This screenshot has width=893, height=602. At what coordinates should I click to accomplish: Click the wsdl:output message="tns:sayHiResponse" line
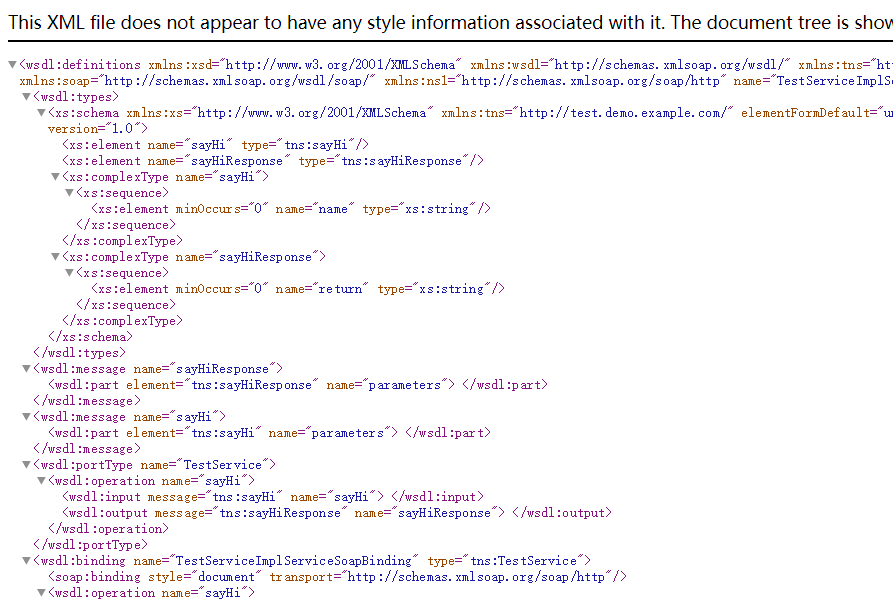click(337, 513)
